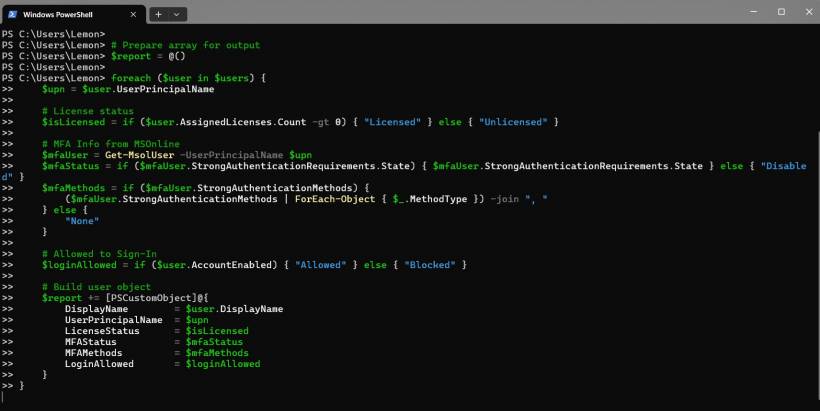The image size is (820, 411).
Task: Click empty title bar area beside tabs
Action: click(x=450, y=12)
